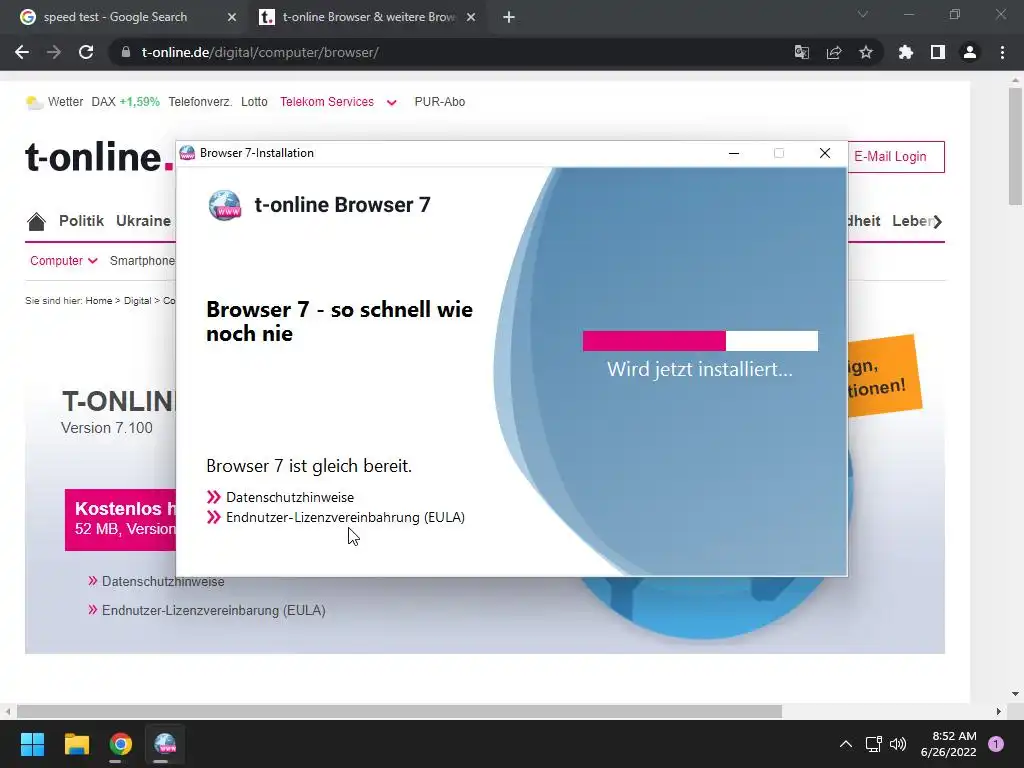Close the speed test Google Search tab

232,17
